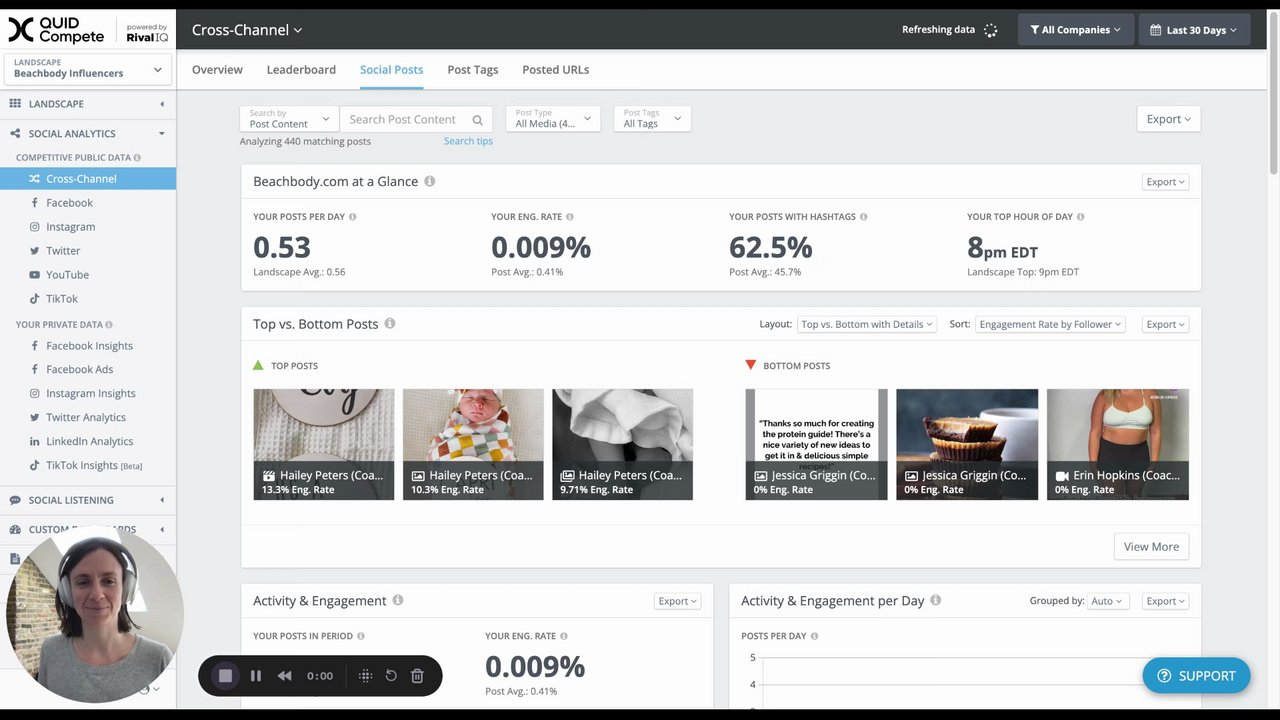Open the Posted URLs tab
This screenshot has width=1280, height=720.
[555, 70]
